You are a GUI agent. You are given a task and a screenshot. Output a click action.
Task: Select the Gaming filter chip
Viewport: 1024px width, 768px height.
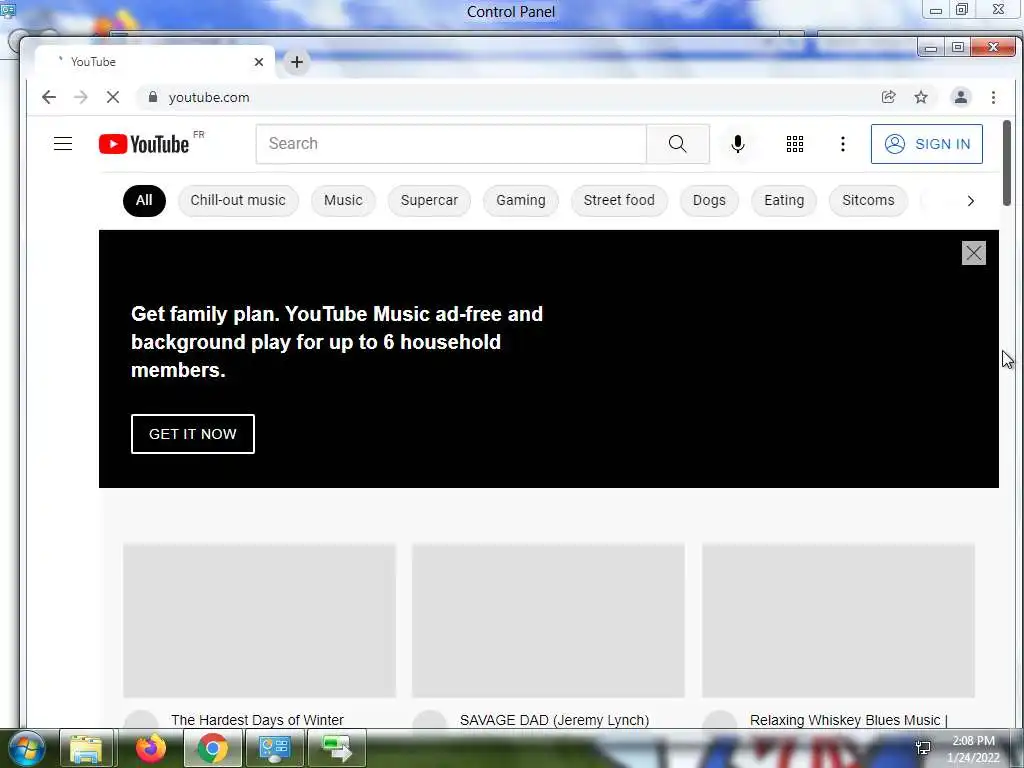(520, 200)
